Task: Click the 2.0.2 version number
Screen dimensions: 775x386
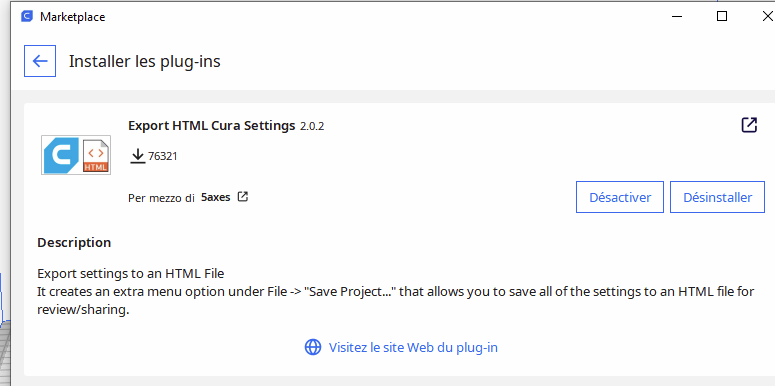Action: point(312,127)
